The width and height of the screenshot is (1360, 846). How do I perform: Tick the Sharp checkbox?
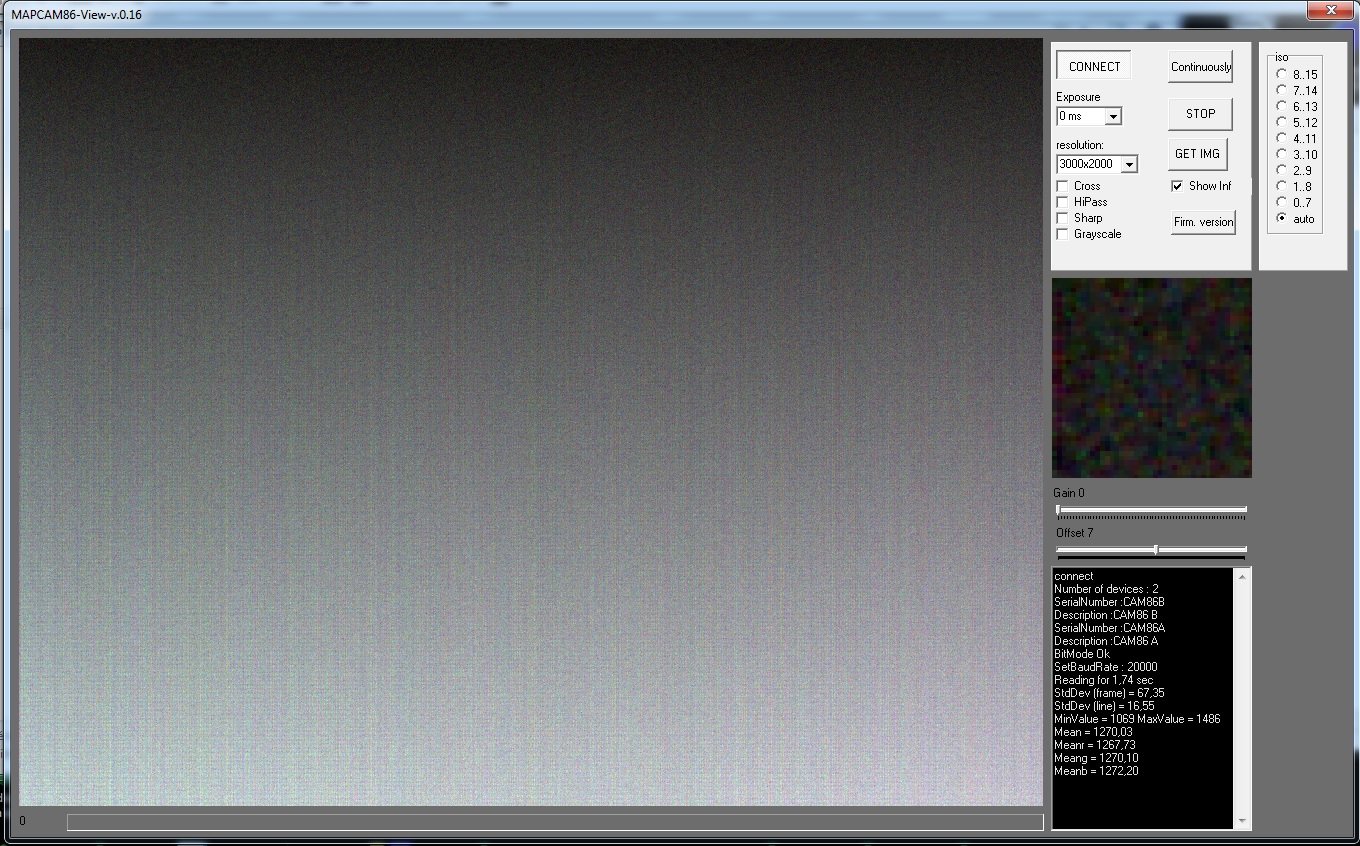(1063, 218)
